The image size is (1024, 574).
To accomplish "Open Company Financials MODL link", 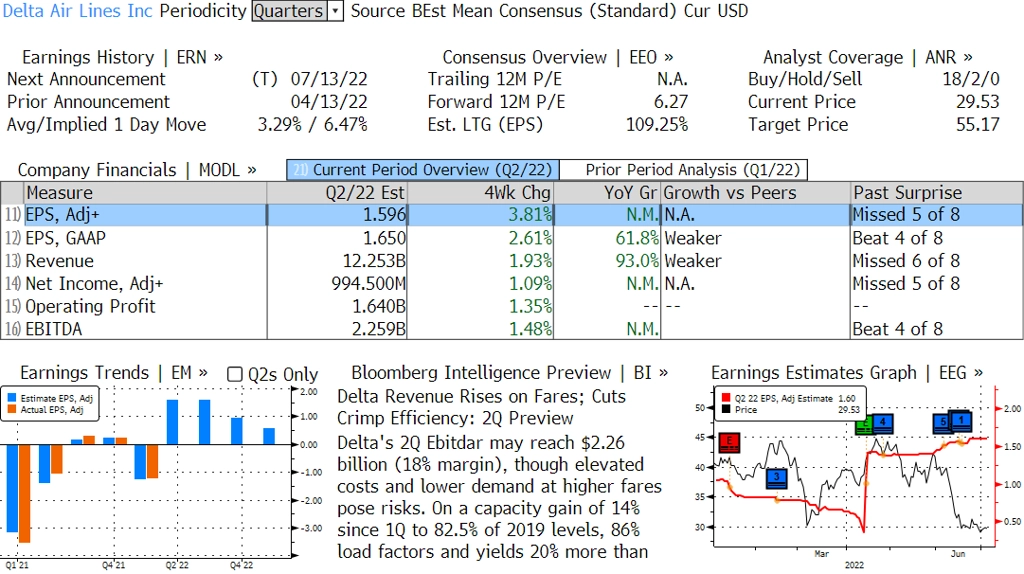I will pos(137,170).
